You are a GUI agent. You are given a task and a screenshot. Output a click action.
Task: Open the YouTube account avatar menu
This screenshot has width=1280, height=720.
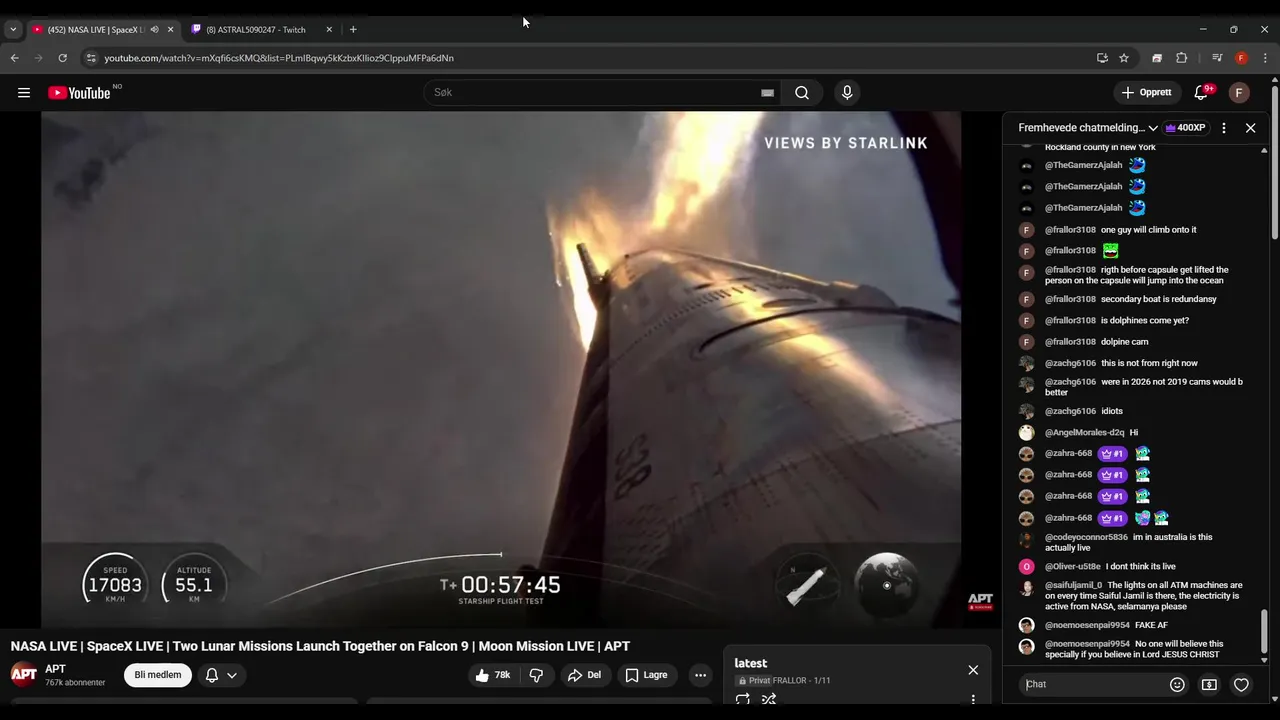(x=1239, y=93)
